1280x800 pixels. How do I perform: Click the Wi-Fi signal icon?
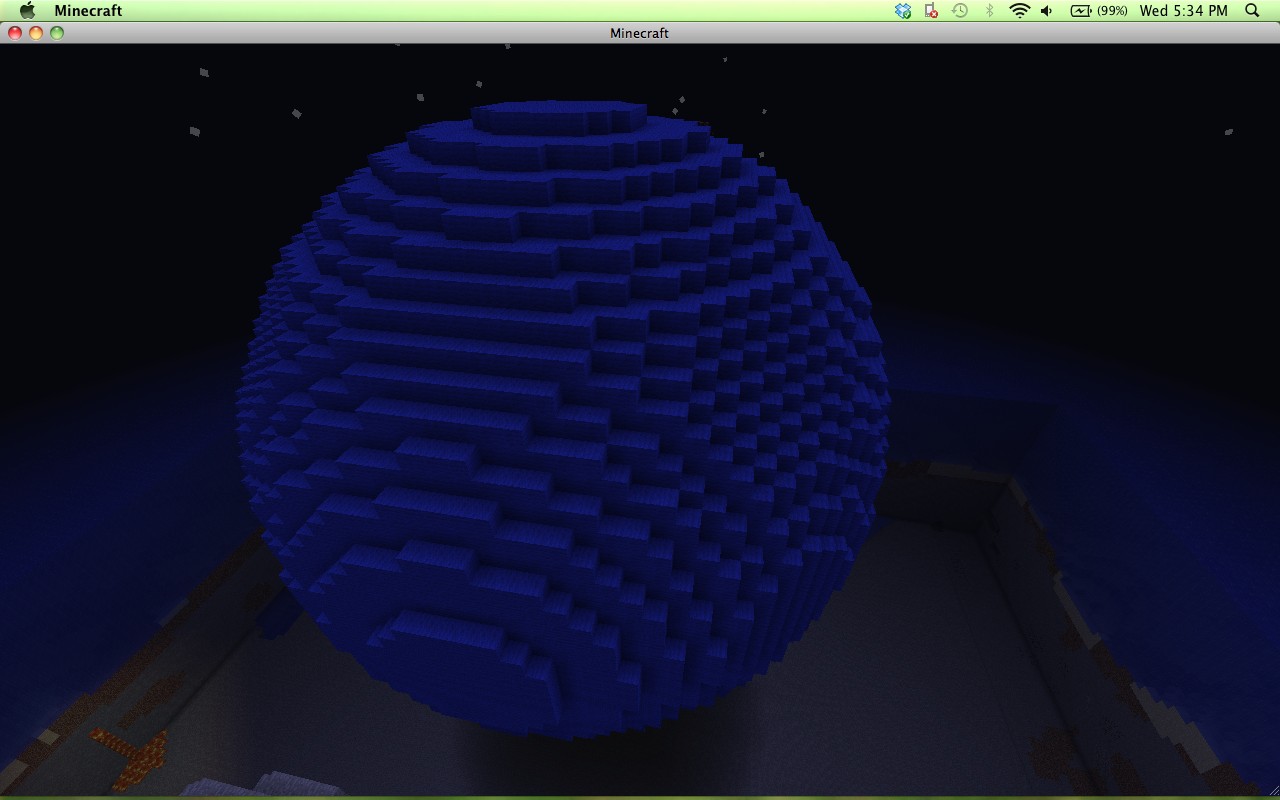pyautogui.click(x=1020, y=11)
